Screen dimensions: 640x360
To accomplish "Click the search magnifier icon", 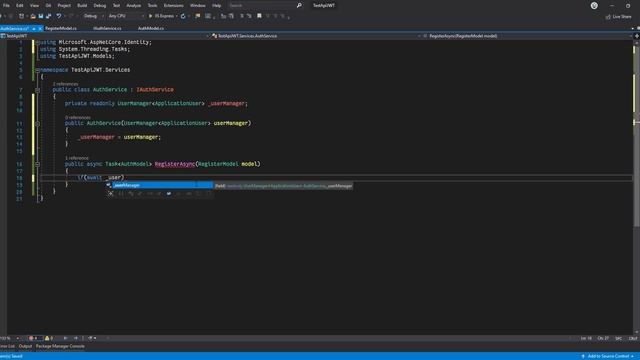I will [299, 6].
